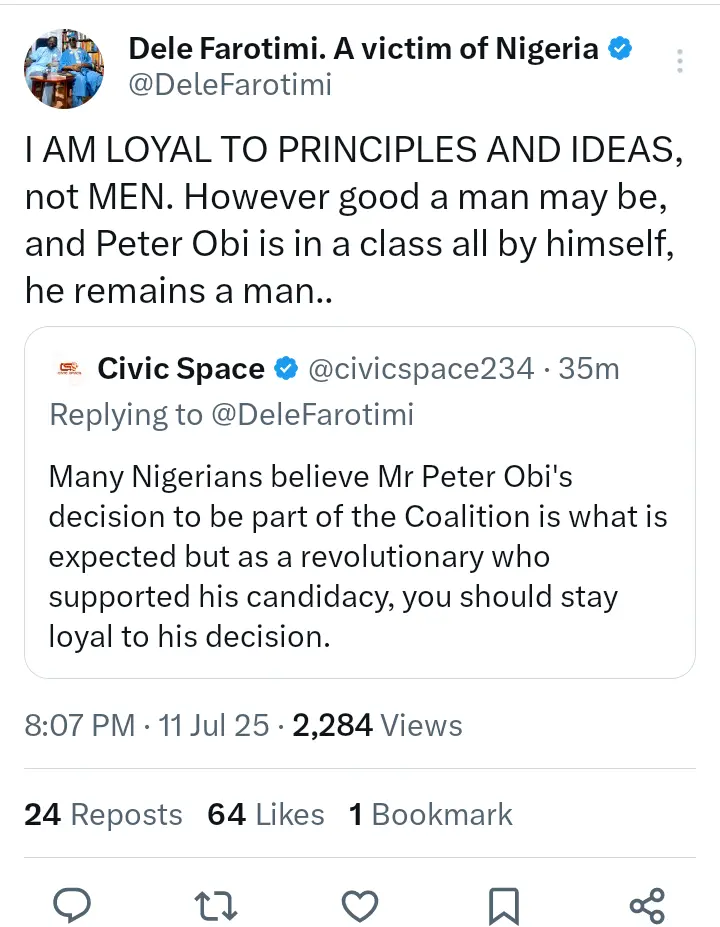Open the quoted Civic Space tweet text
Screen dimensions: 720x927
pos(358,555)
